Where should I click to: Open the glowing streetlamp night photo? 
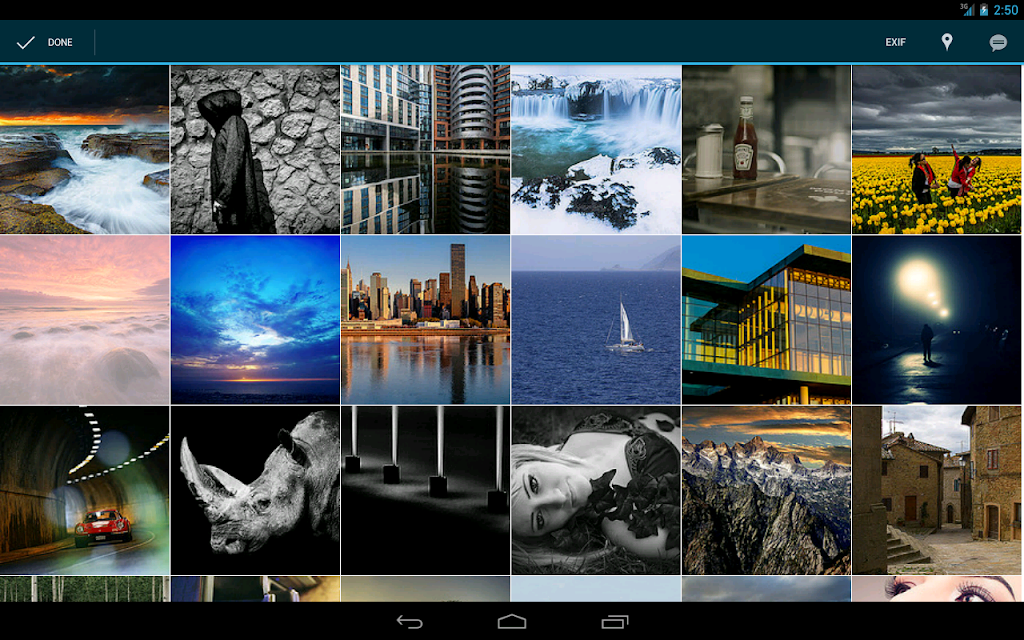[x=936, y=320]
